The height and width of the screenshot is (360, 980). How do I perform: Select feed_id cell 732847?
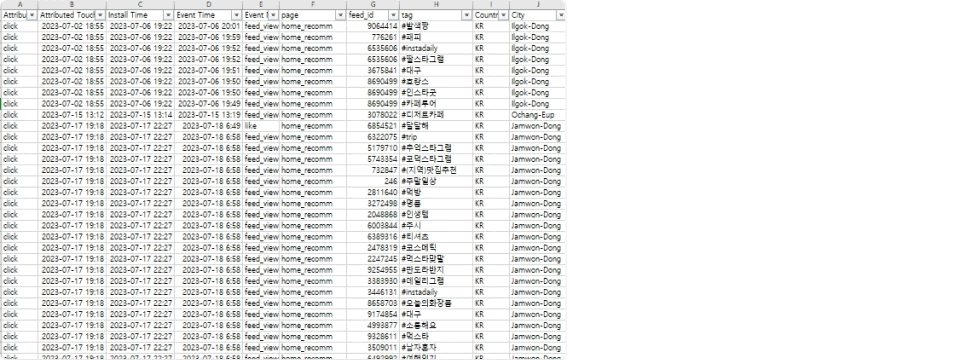click(x=373, y=170)
